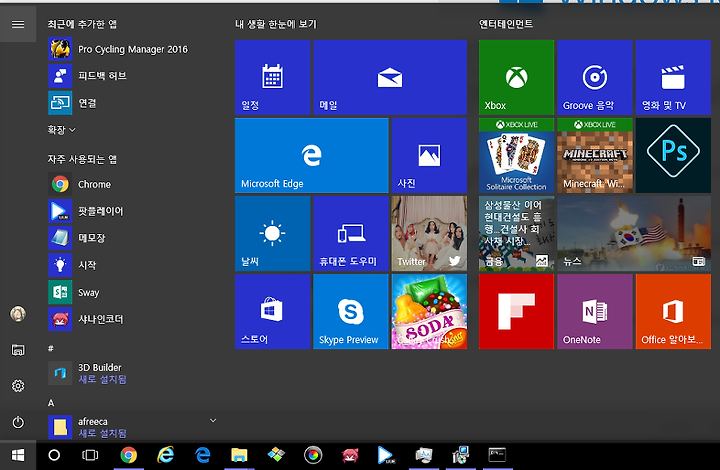Open the Twitter live tile
720x470 pixels.
click(429, 234)
